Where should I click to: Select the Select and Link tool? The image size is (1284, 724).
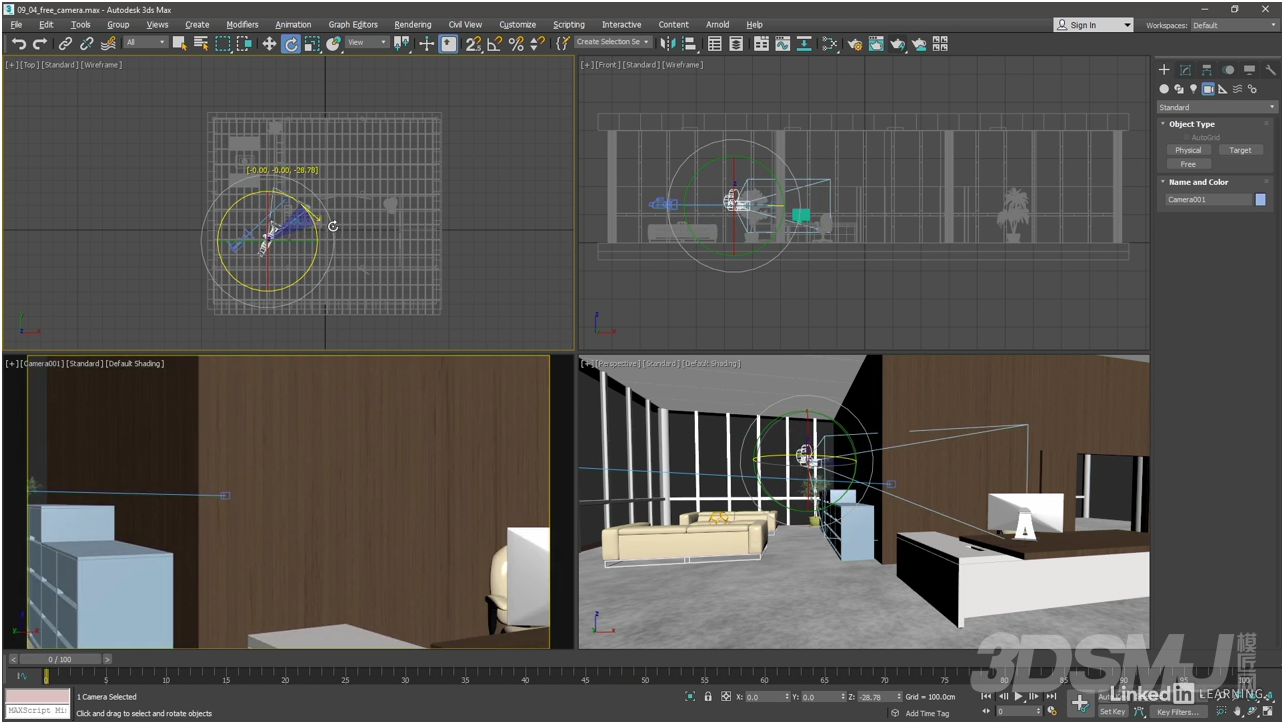click(65, 43)
